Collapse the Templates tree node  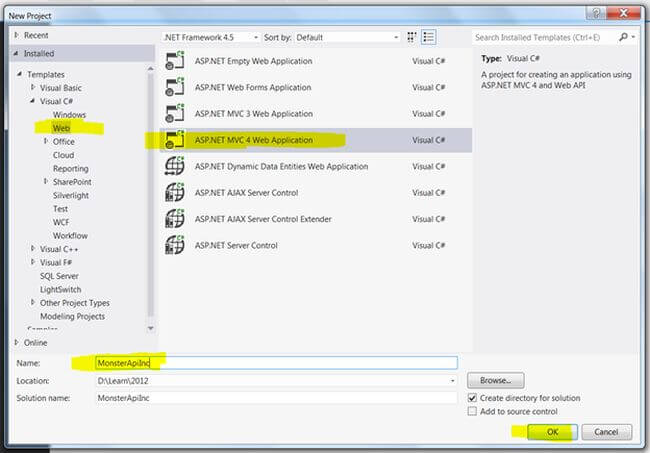19,74
